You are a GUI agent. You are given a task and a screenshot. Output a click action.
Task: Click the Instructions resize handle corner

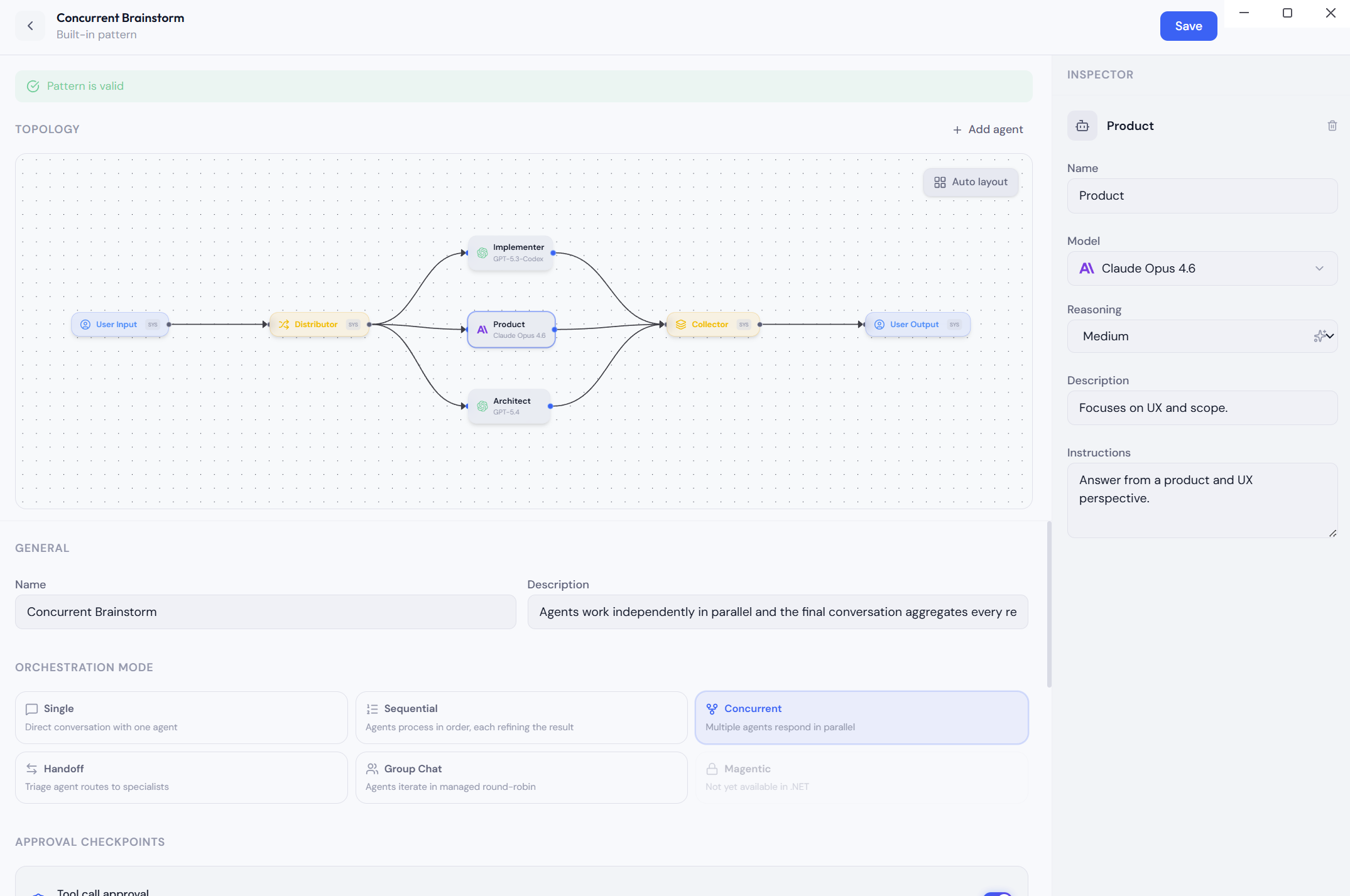(x=1332, y=533)
